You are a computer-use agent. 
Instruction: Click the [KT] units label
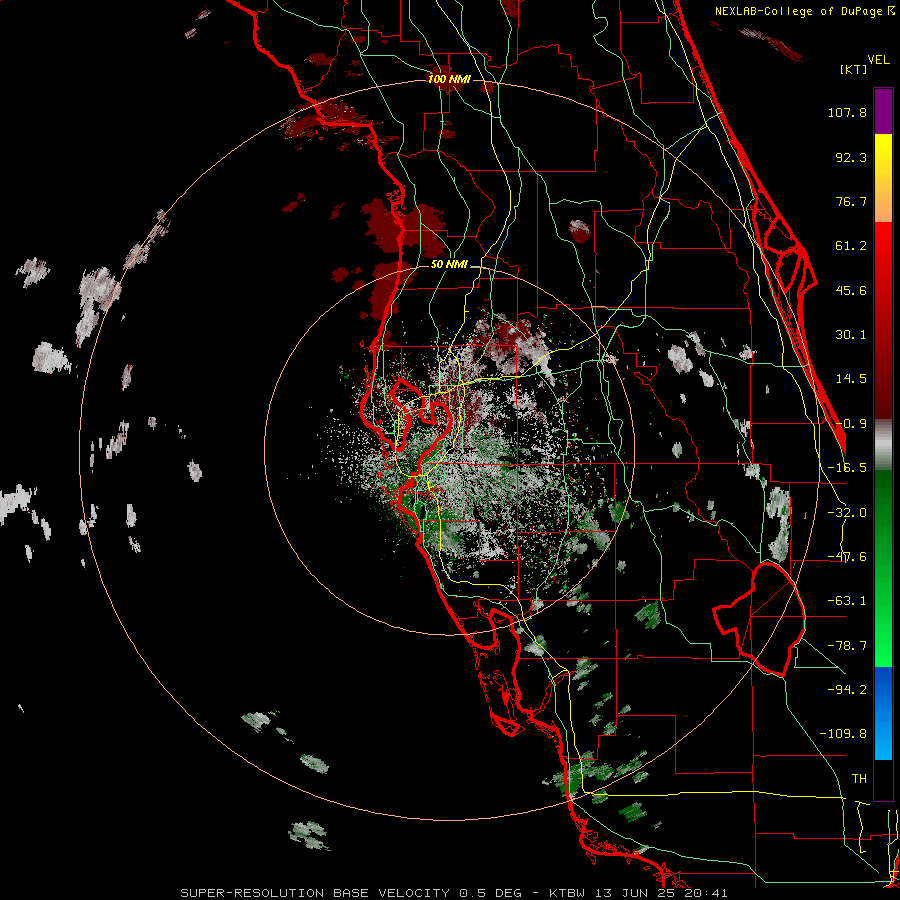pyautogui.click(x=853, y=69)
